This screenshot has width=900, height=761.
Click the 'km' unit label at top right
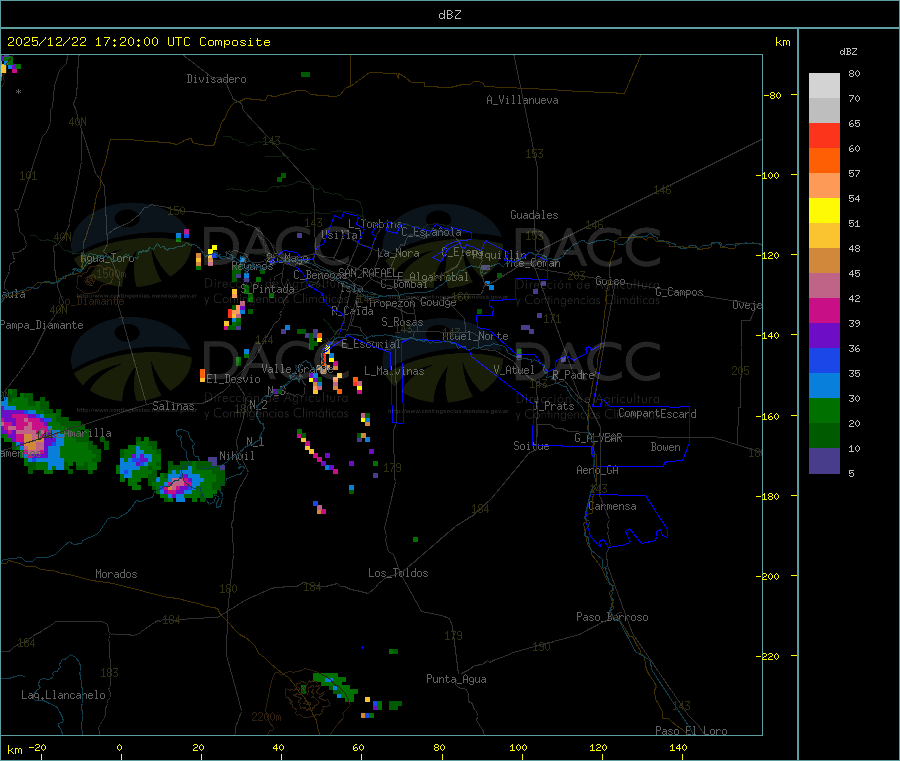(x=782, y=42)
